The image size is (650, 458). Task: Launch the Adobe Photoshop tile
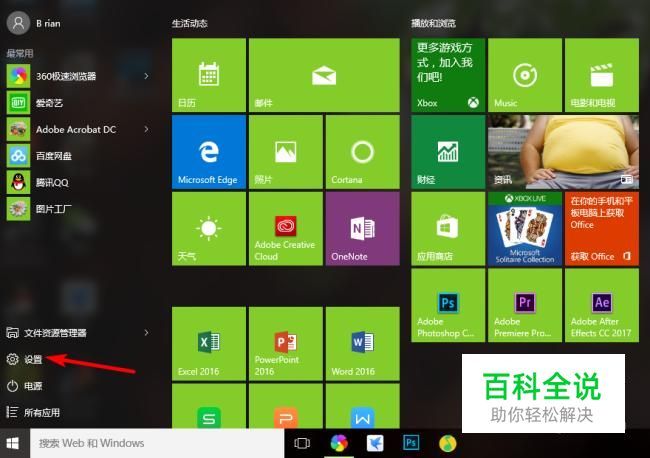[448, 305]
